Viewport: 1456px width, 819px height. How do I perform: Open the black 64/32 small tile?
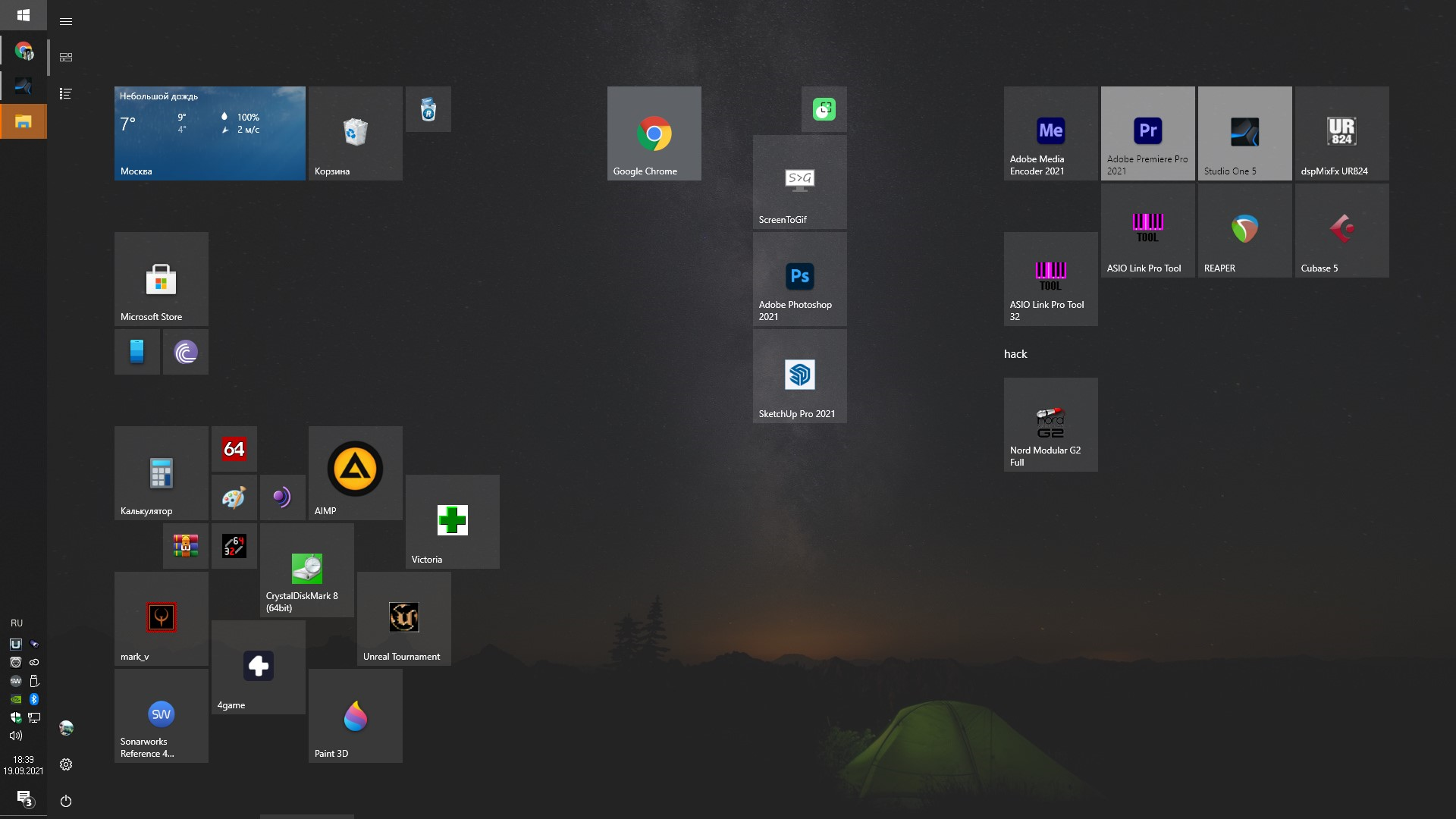click(x=234, y=546)
